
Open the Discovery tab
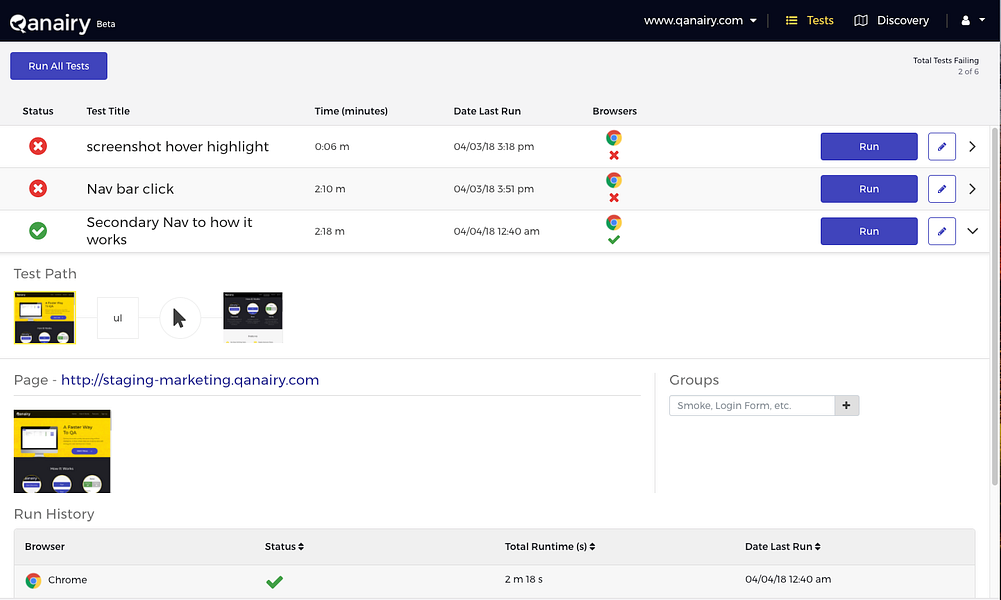click(891, 20)
